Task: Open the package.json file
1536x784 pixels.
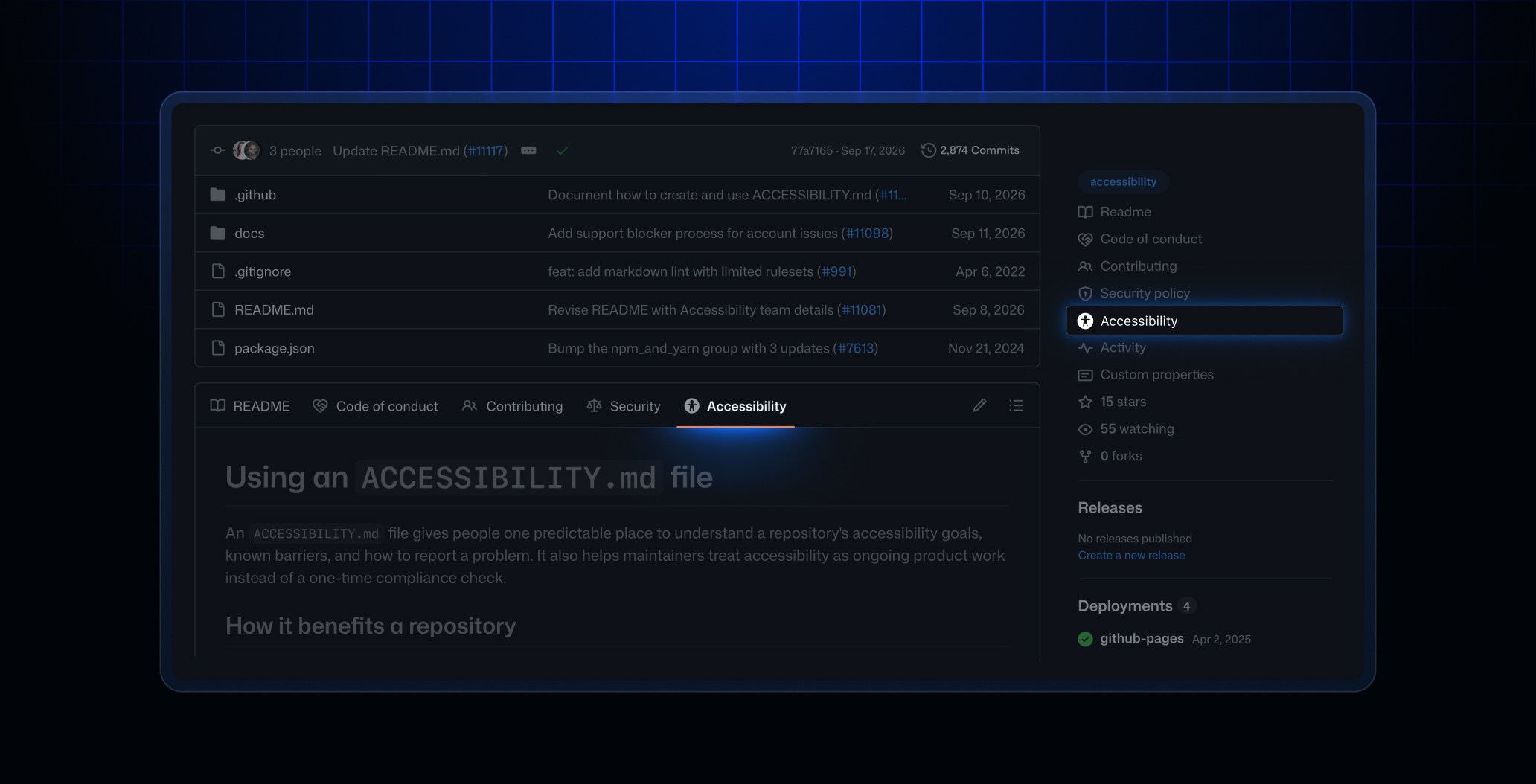Action: tap(275, 348)
